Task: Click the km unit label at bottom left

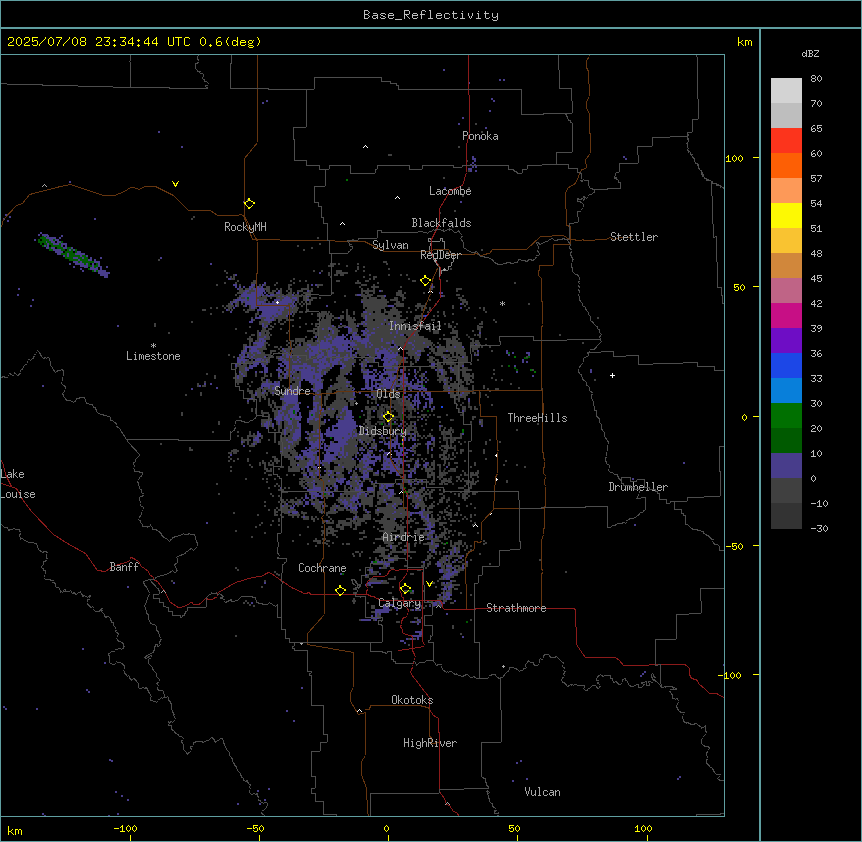Action: [x=15, y=830]
